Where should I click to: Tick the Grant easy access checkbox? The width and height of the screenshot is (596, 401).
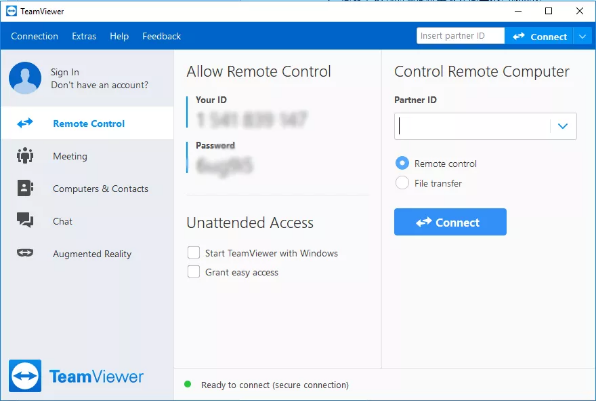click(193, 271)
